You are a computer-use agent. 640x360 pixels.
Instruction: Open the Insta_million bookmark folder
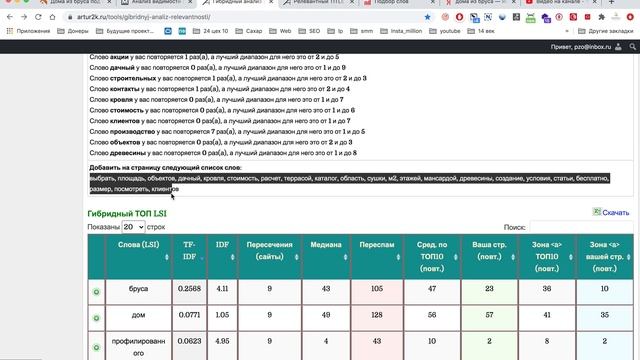401,31
